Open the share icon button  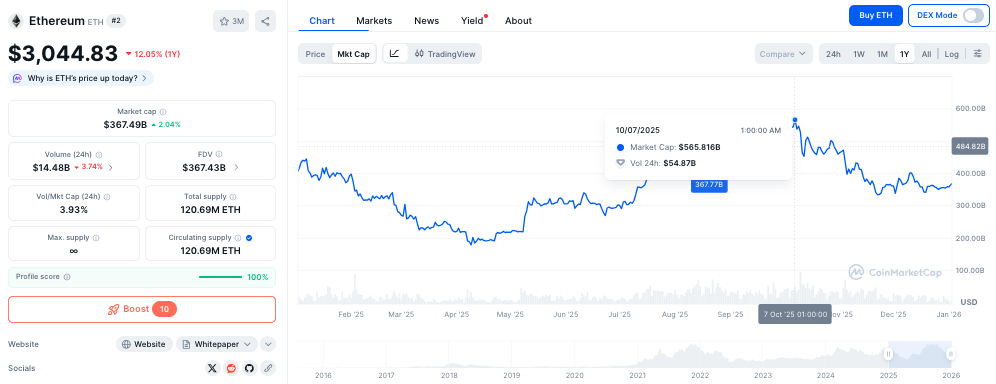[x=266, y=21]
